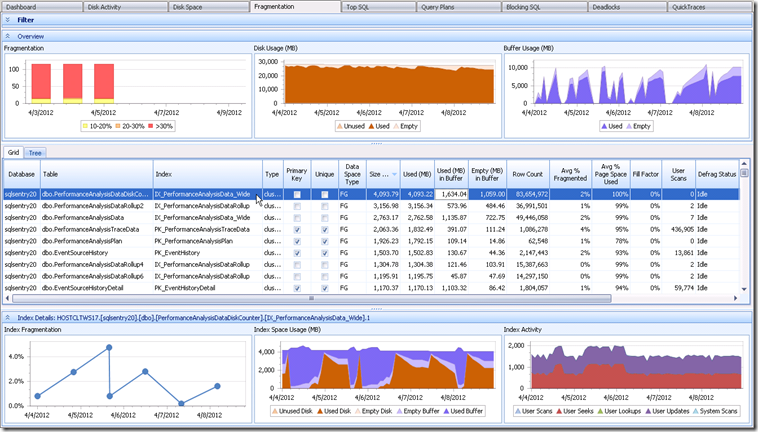This screenshot has width=758, height=432.
Task: Click the Used Buffer legend marker
Action: (446, 411)
